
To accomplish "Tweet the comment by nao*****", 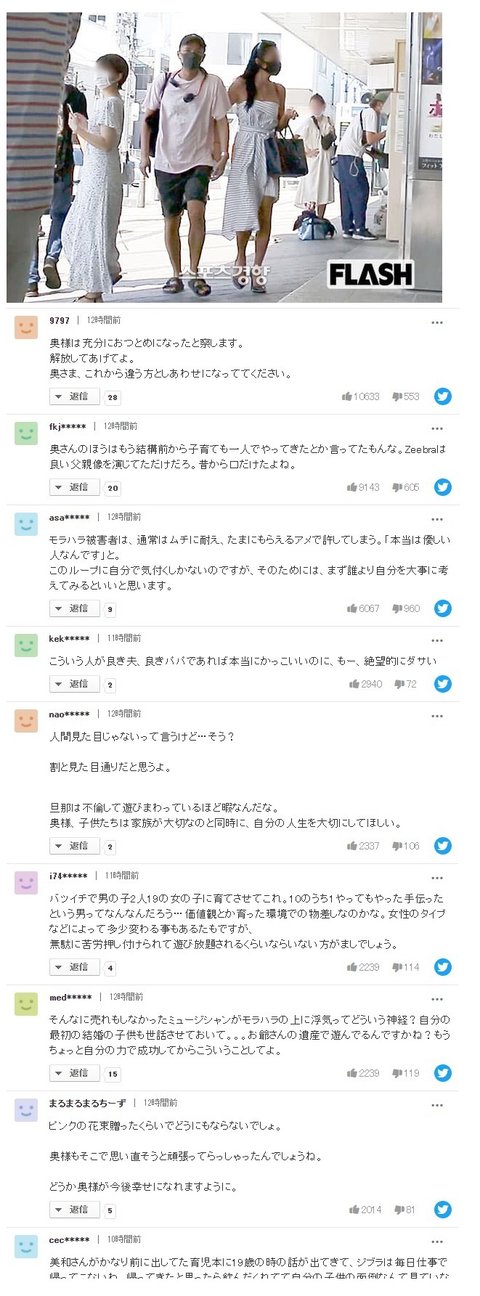I will (442, 846).
